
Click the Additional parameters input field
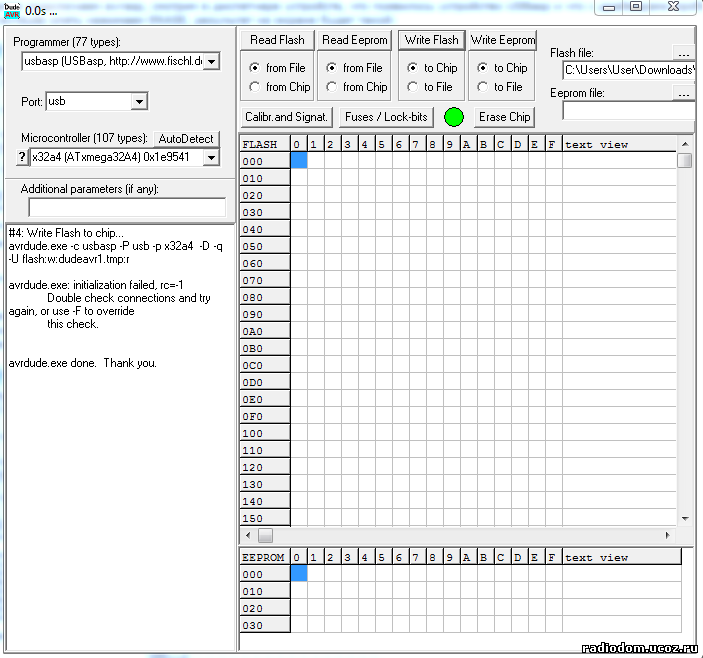(127, 208)
